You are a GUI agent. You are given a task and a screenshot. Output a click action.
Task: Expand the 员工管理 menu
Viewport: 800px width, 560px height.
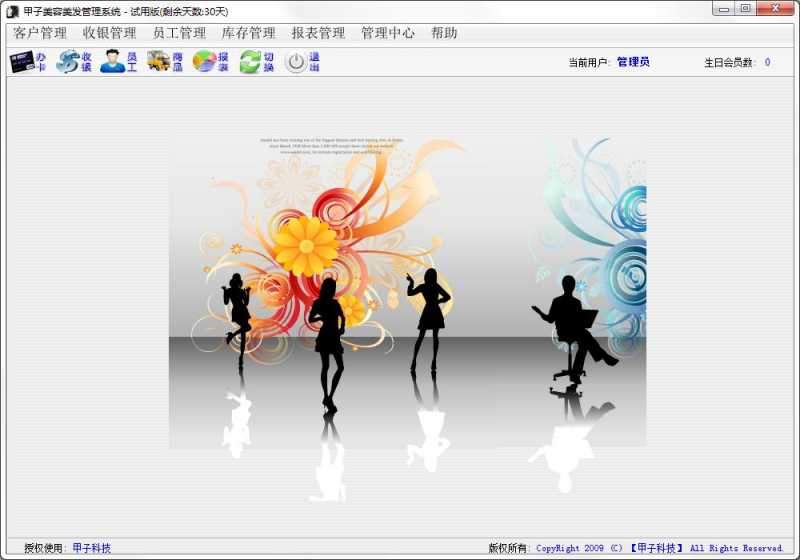click(179, 33)
